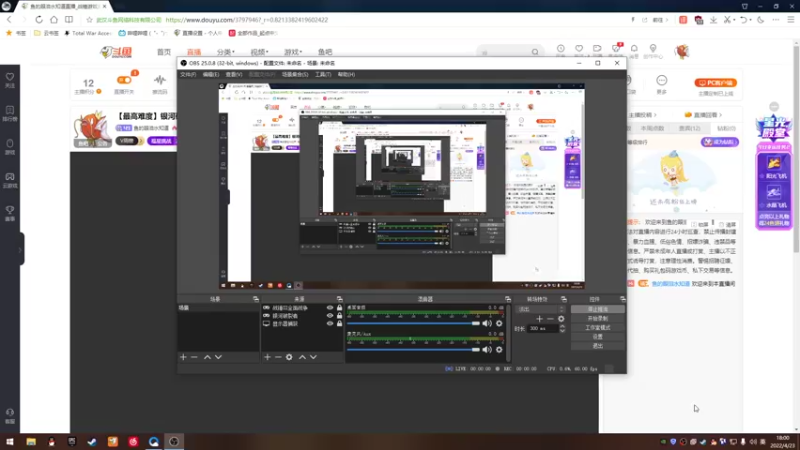
Task: Open Douyu creator center bulb icon
Action: [x=653, y=49]
